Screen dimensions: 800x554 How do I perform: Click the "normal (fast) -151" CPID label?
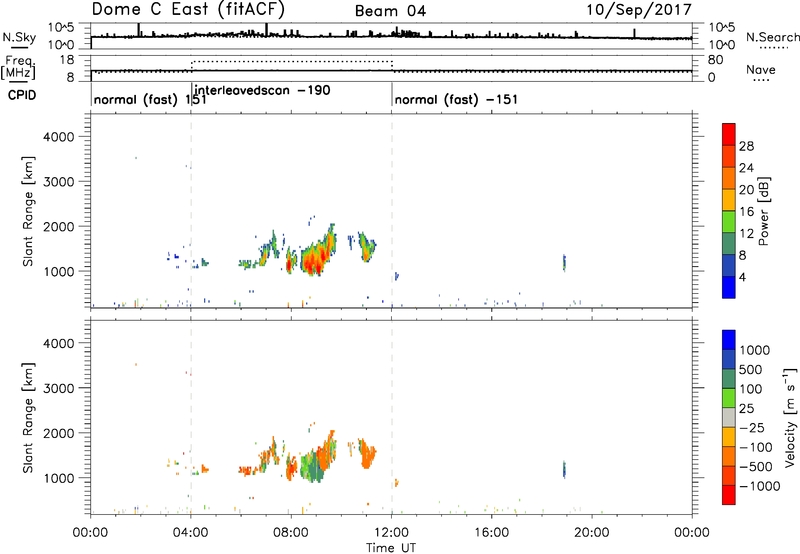pos(456,99)
